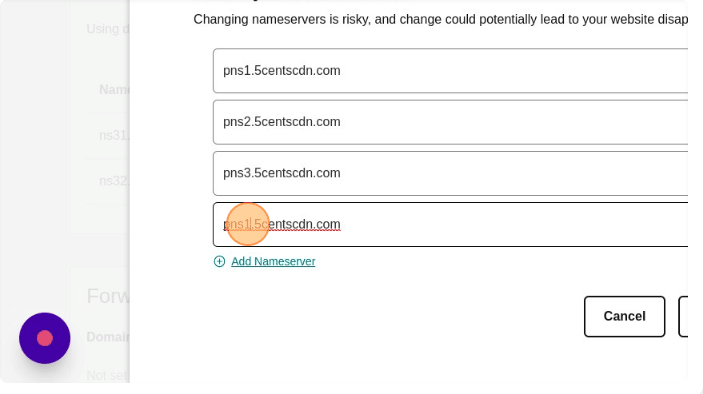Image resolution: width=703 pixels, height=394 pixels.
Task: Click the dimmed Domain label under Forwarding
Action: point(108,337)
